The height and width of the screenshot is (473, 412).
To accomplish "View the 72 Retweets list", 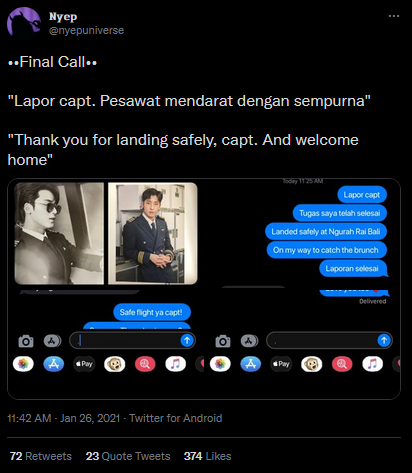I will point(41,456).
